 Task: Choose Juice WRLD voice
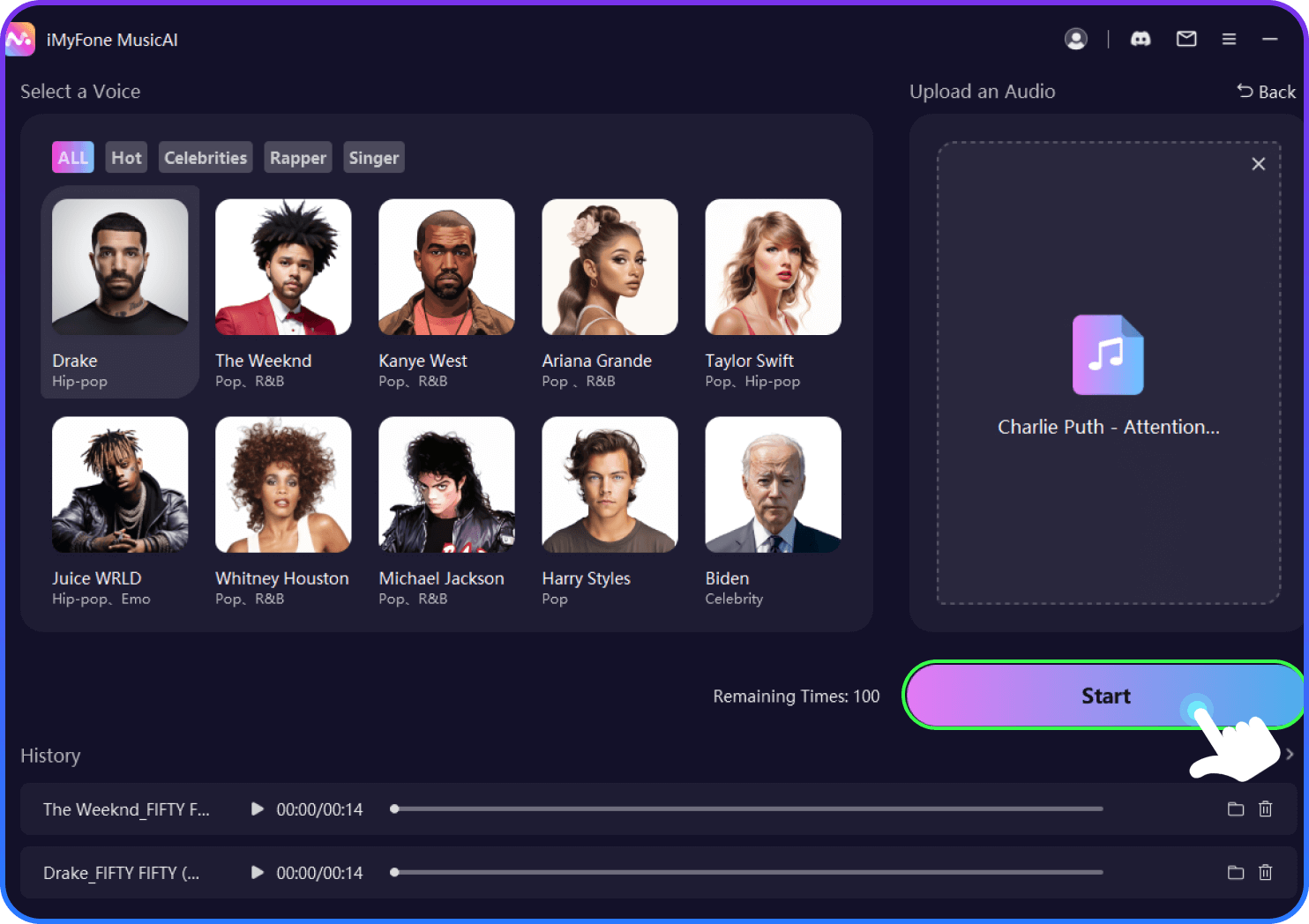[x=120, y=511]
